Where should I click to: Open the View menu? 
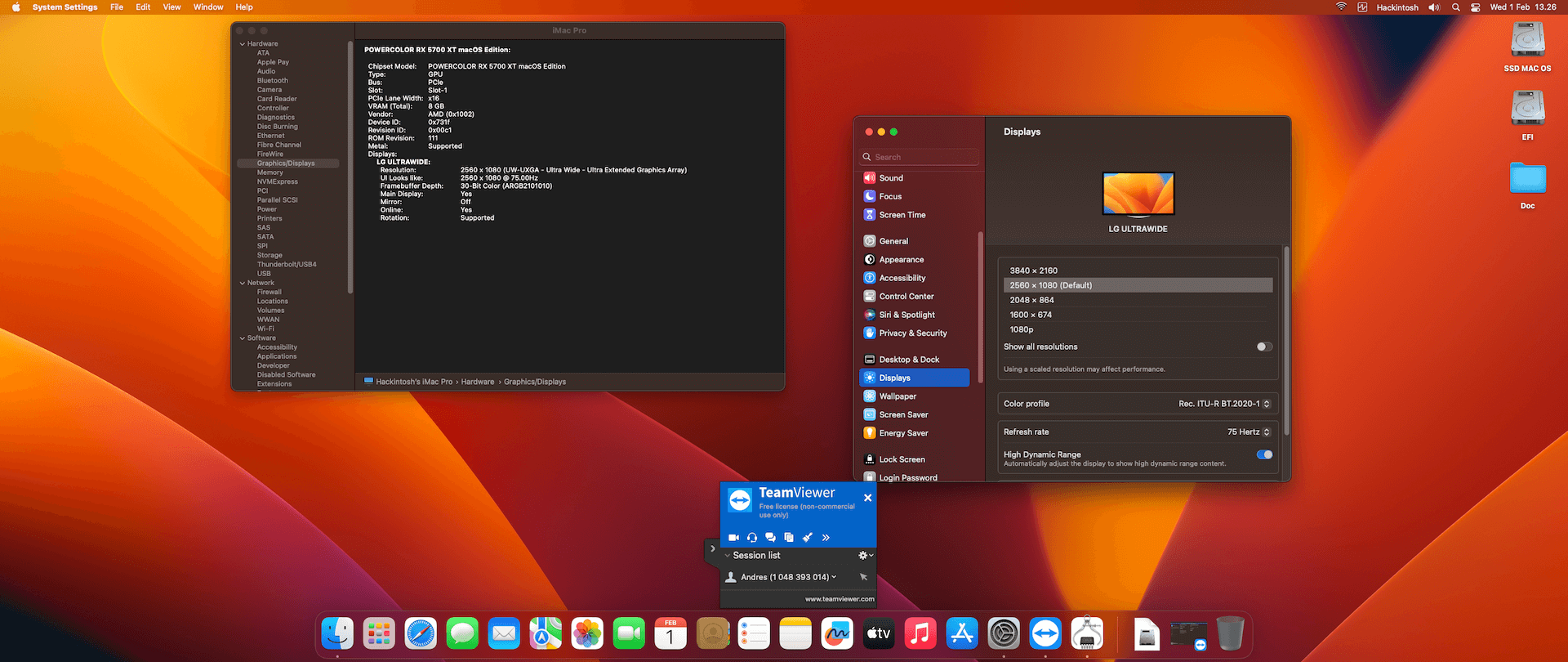[x=171, y=7]
